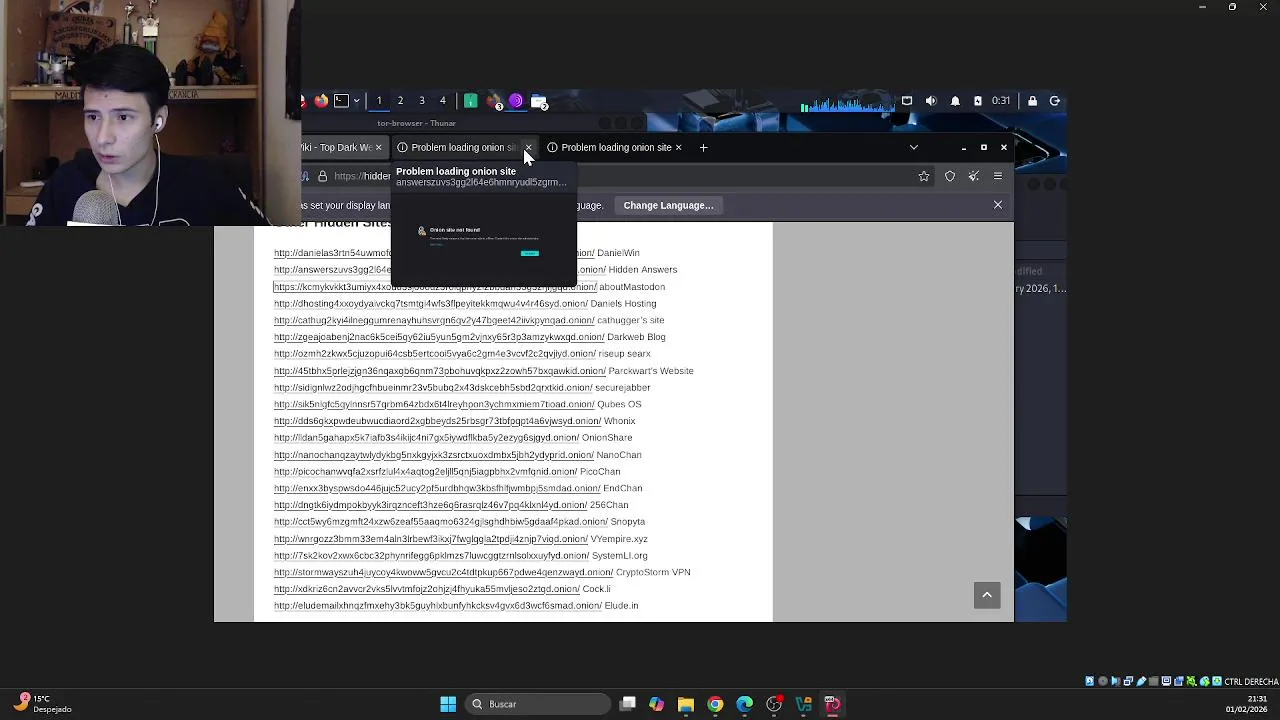Lock the screen via padlock icon

[1032, 101]
